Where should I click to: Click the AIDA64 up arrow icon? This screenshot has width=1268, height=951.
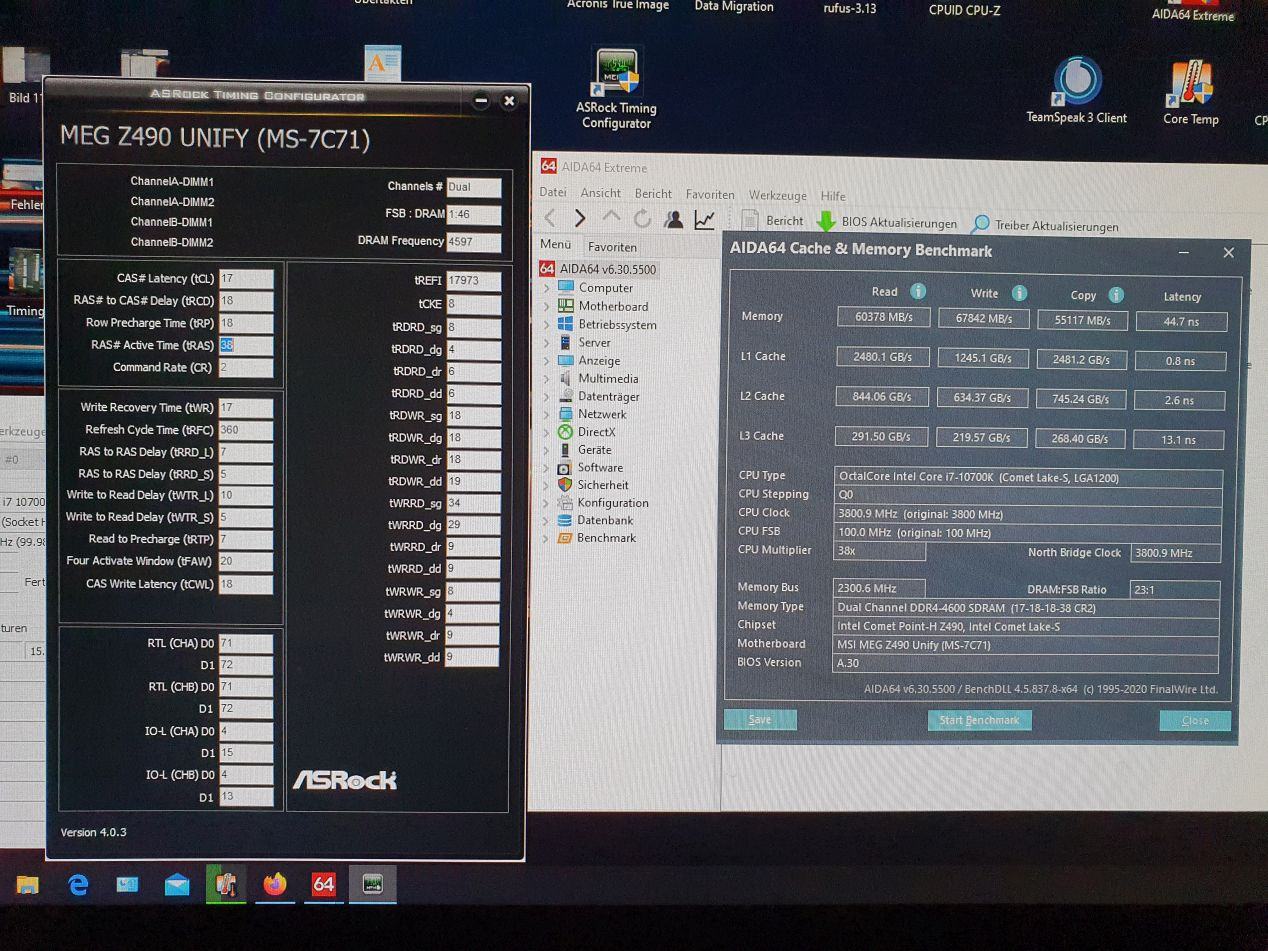click(611, 217)
